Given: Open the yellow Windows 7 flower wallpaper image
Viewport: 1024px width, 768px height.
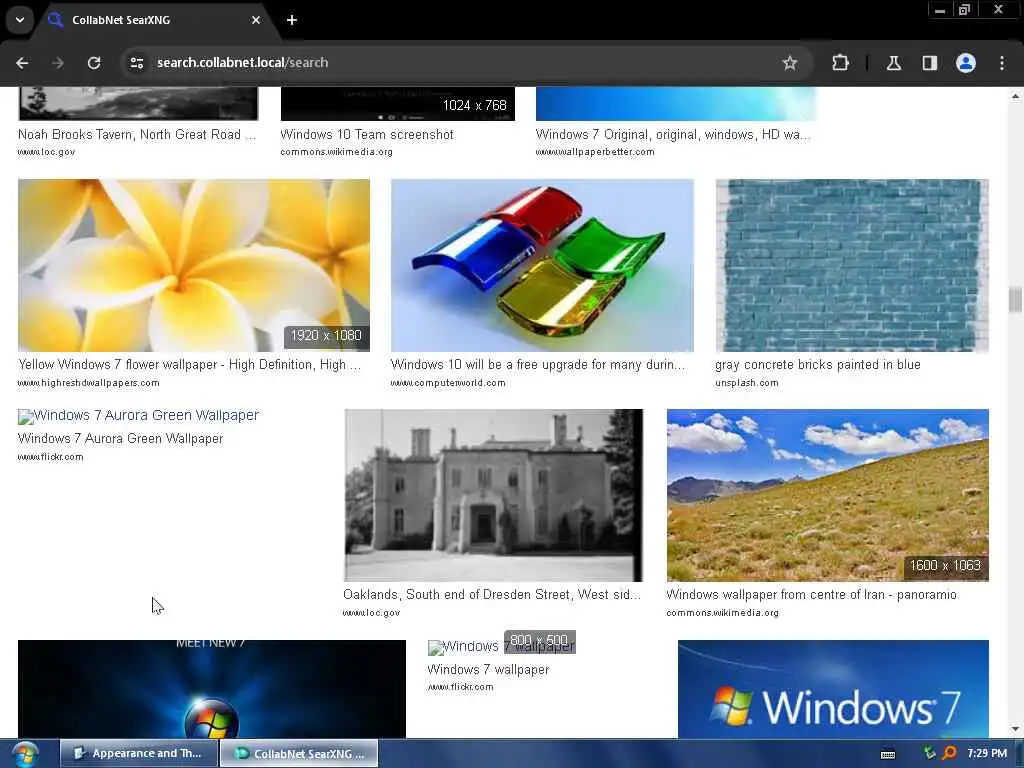Looking at the screenshot, I should pyautogui.click(x=194, y=265).
